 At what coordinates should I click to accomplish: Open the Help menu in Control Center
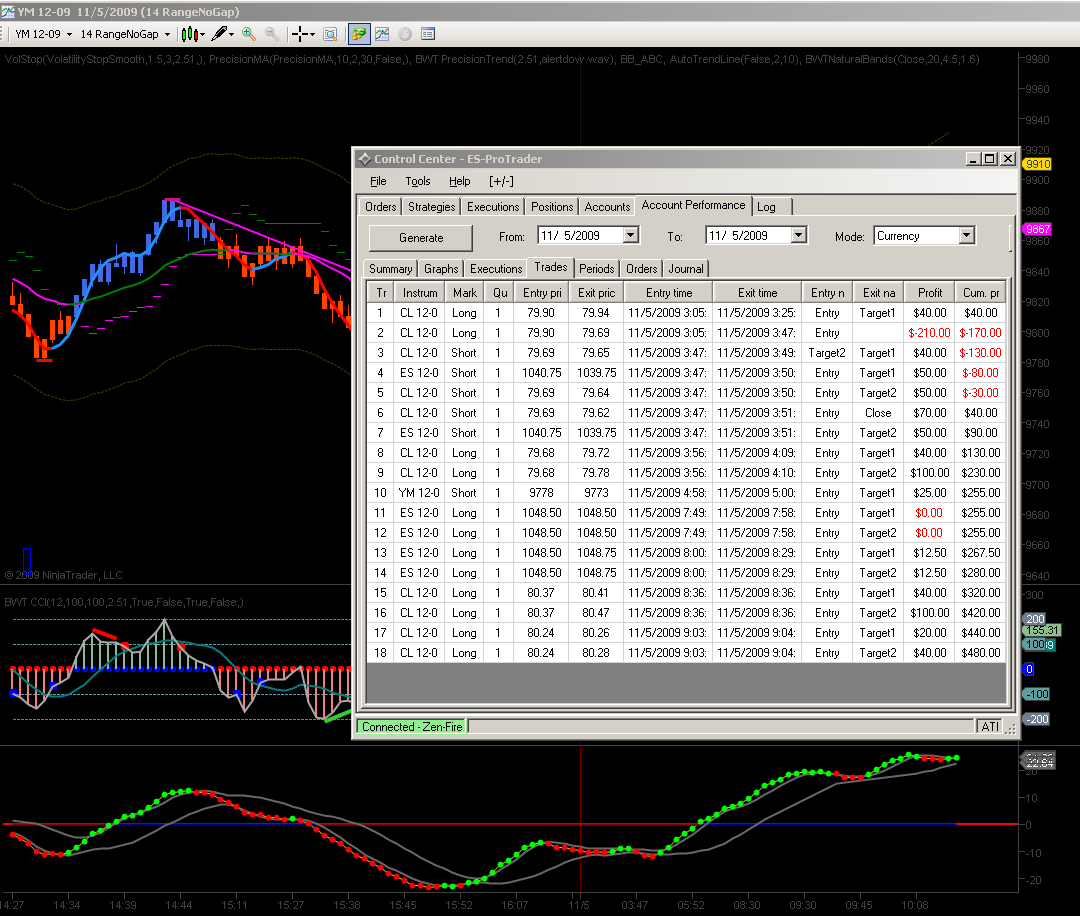click(459, 181)
